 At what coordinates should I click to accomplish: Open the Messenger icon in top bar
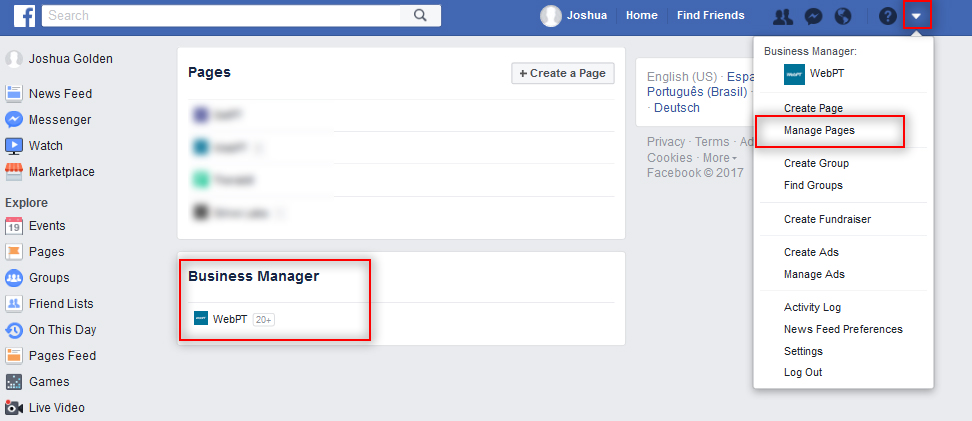(813, 17)
